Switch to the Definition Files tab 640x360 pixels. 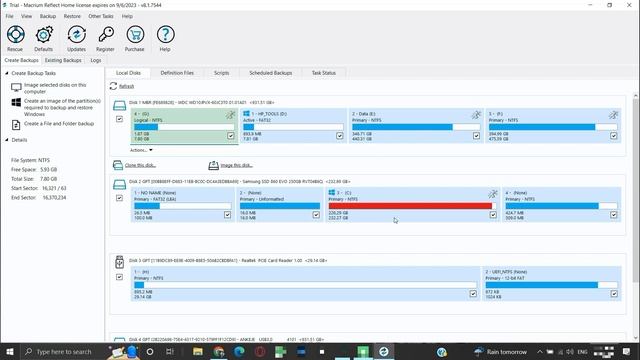coord(177,73)
